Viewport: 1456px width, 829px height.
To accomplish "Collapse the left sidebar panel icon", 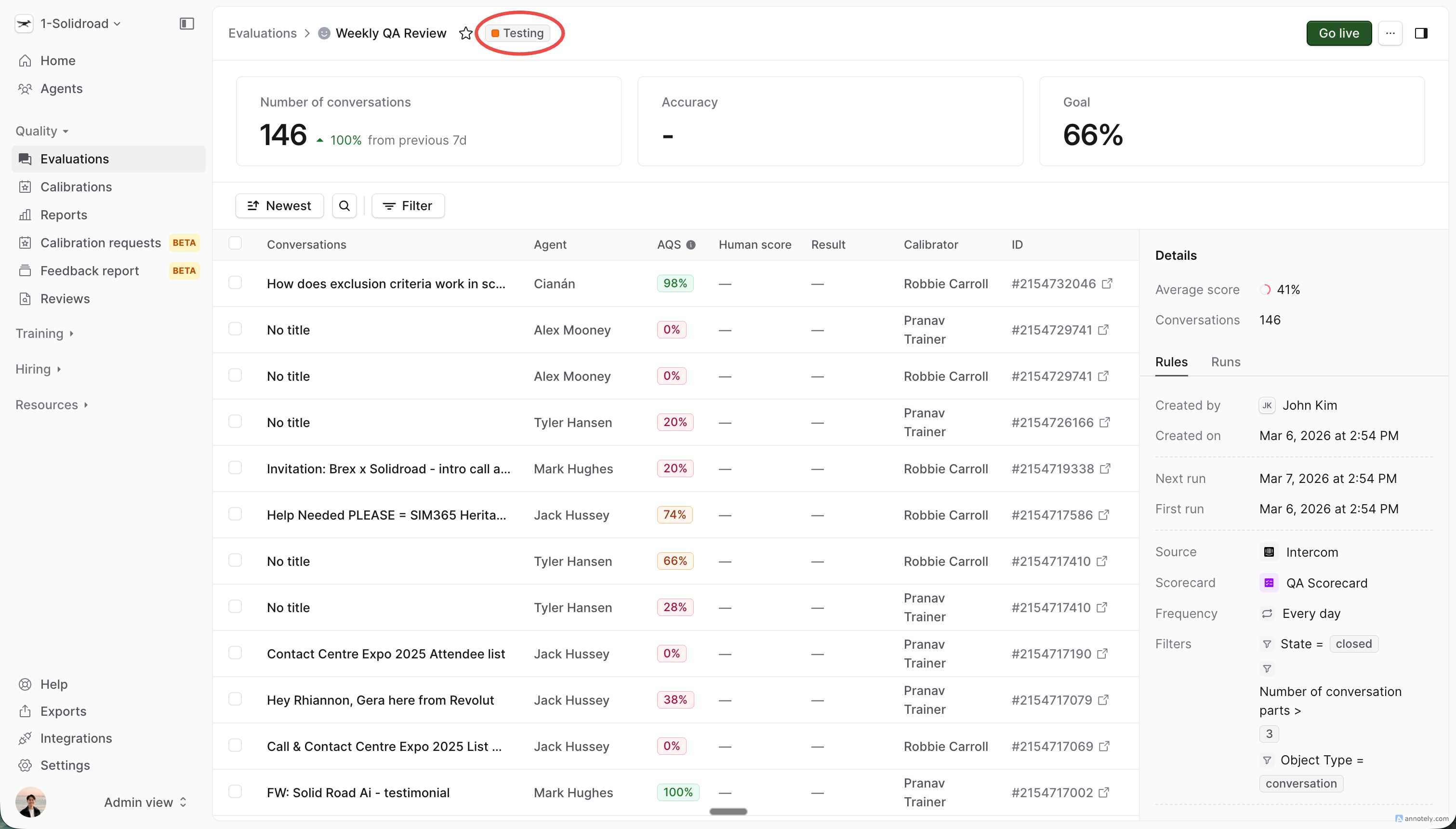I will pyautogui.click(x=186, y=23).
